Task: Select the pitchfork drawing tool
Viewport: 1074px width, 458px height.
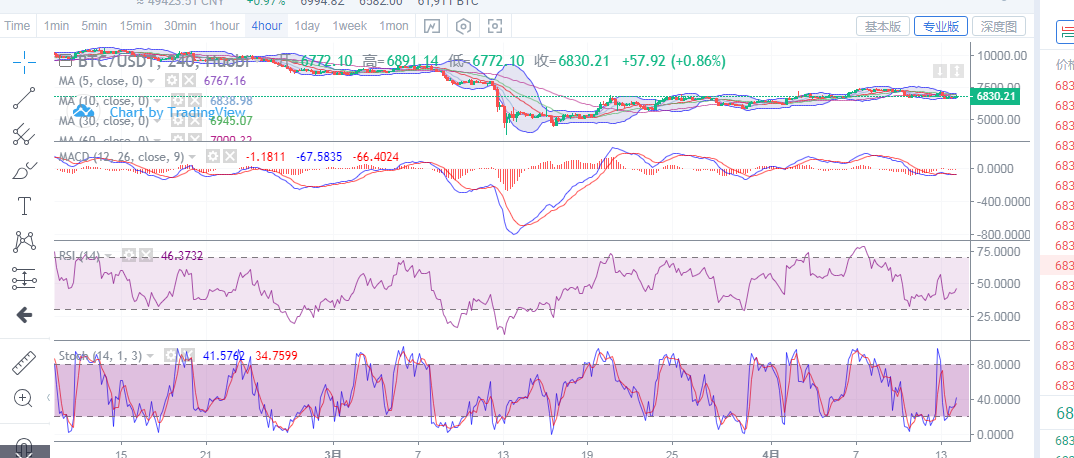Action: tap(25, 134)
